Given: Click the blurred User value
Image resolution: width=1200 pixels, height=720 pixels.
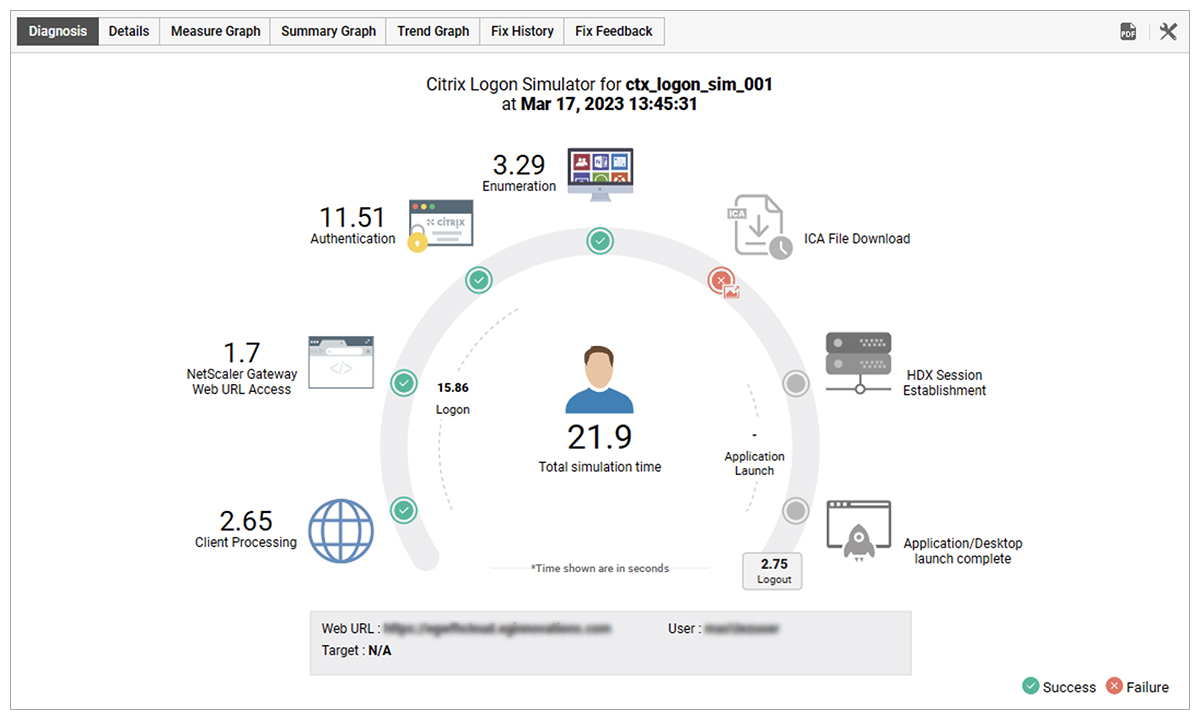Looking at the screenshot, I should [742, 629].
